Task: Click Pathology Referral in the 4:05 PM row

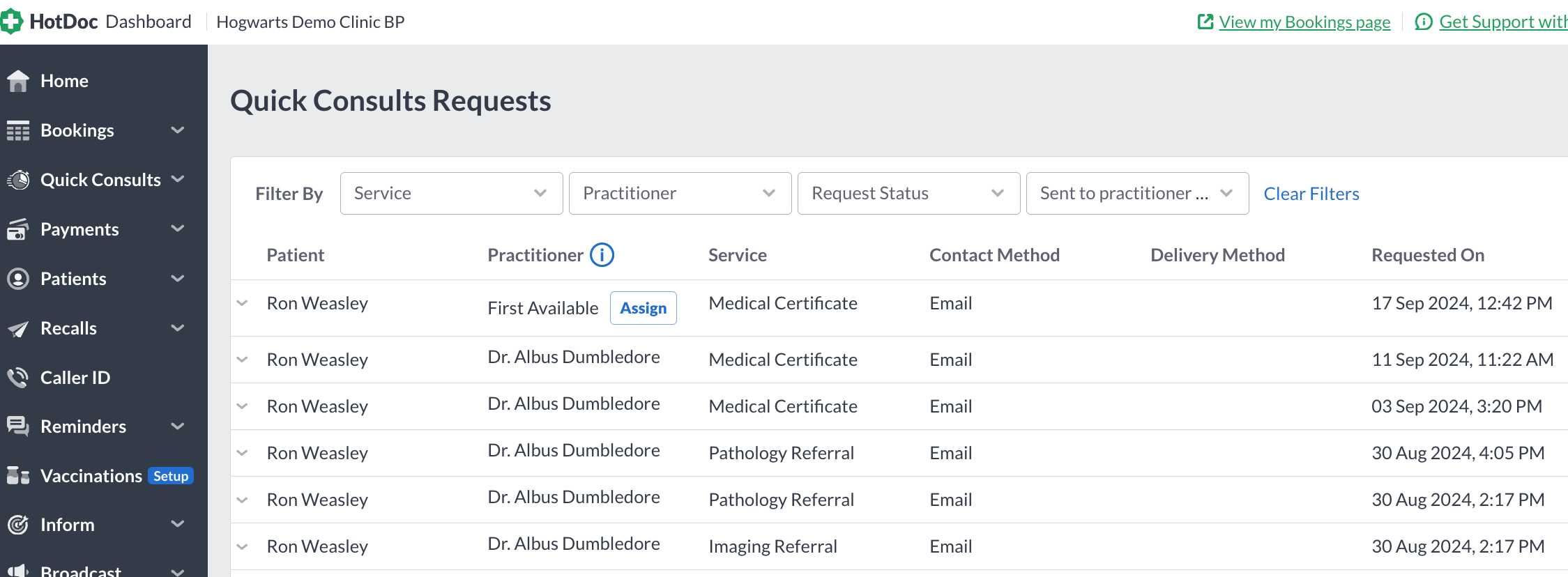Action: [781, 453]
